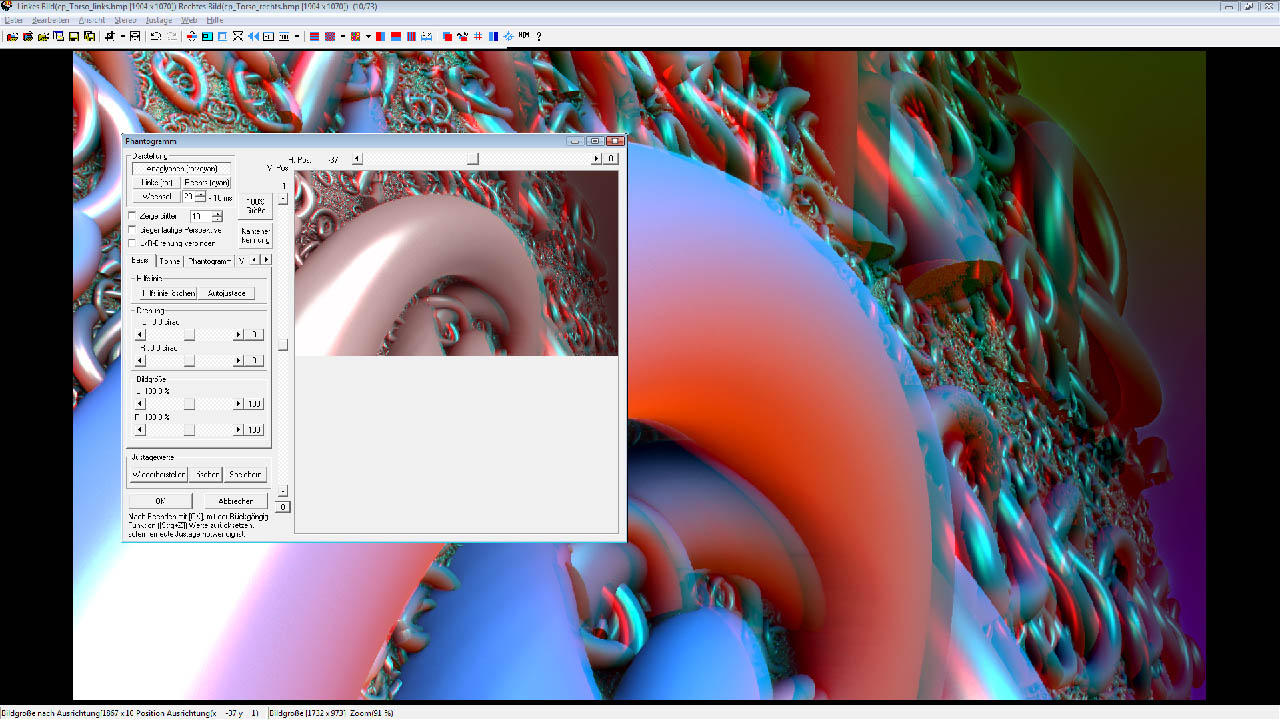The height and width of the screenshot is (720, 1280).
Task: Click the red and blue horizontal stripes icon
Action: tap(313, 36)
